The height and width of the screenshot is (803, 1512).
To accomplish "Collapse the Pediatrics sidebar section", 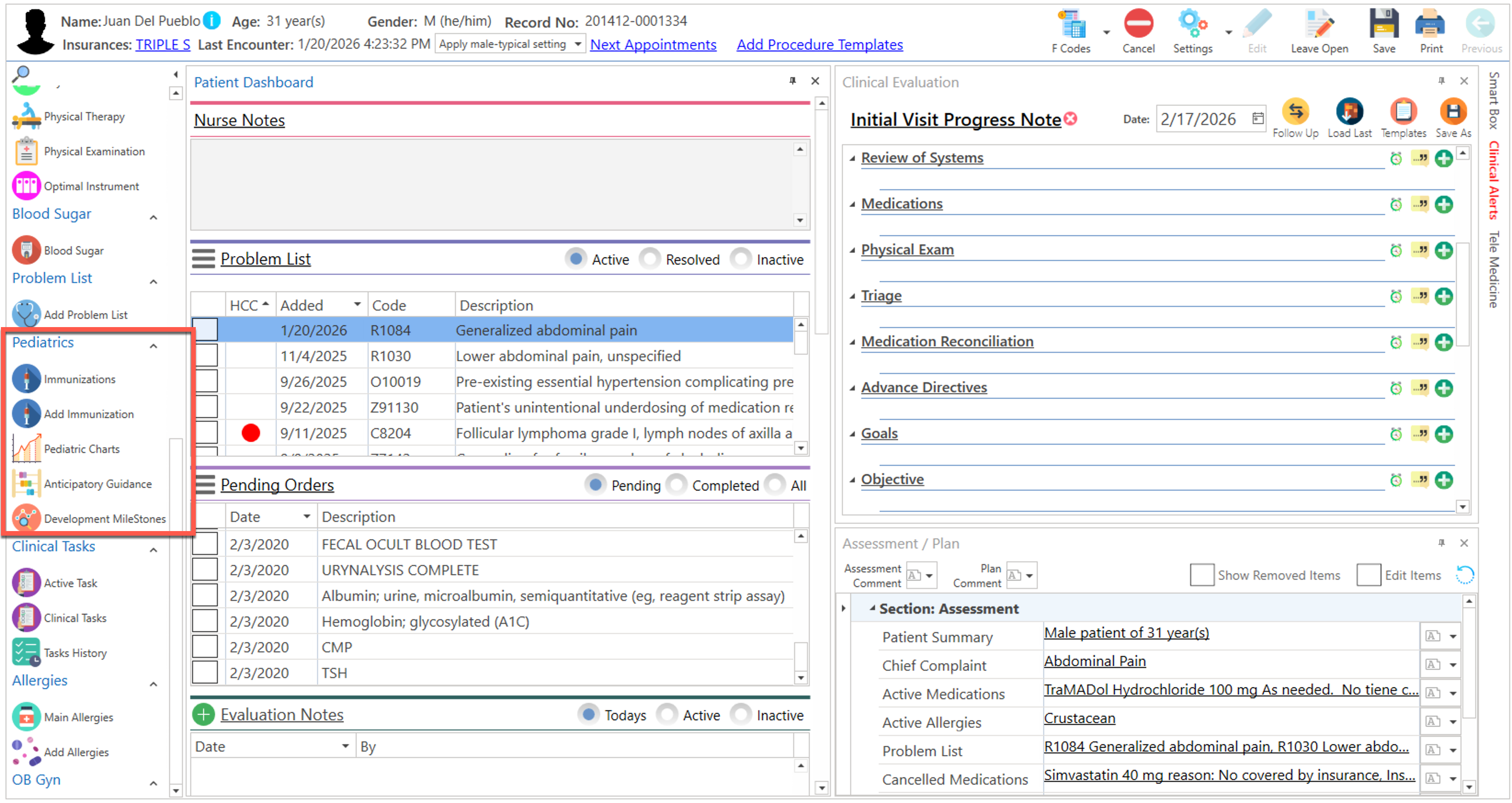I will pyautogui.click(x=154, y=346).
